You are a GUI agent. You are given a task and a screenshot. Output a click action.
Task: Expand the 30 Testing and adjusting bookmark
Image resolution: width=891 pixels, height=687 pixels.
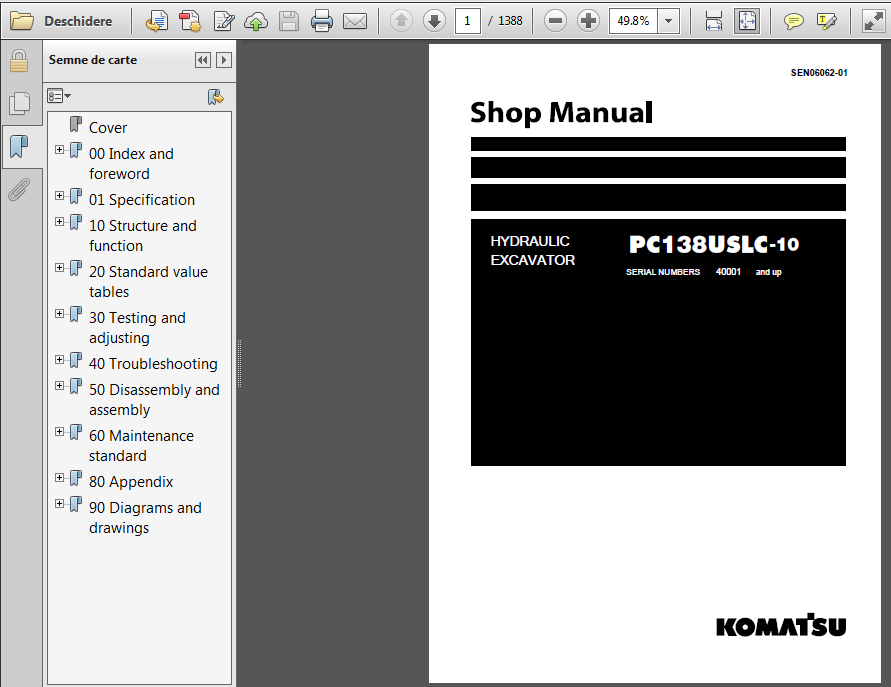59,314
